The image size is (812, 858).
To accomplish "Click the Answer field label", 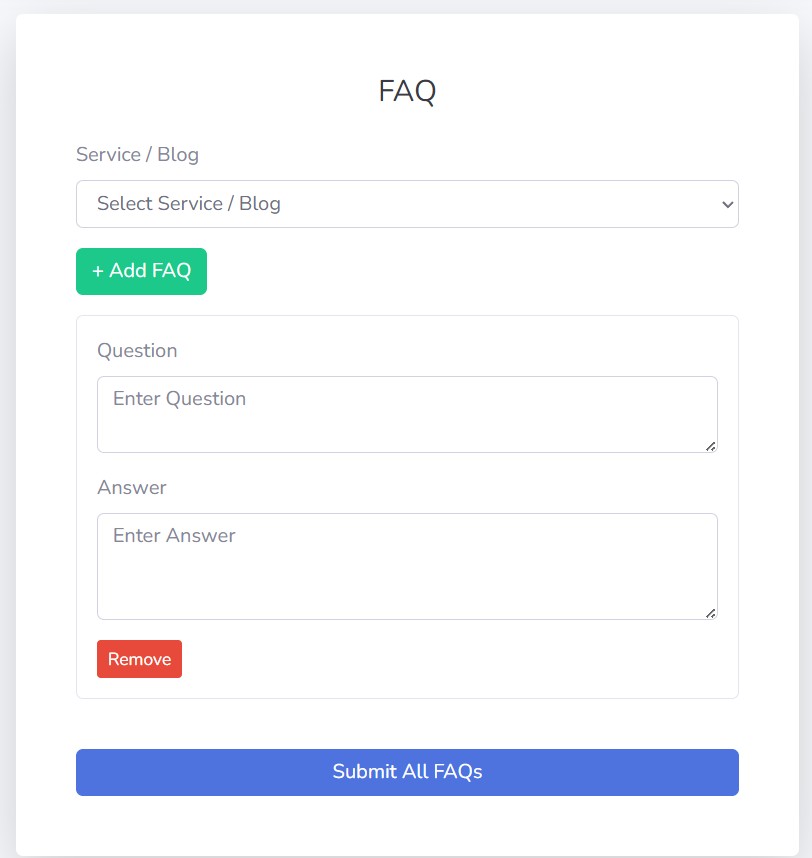I will pos(132,488).
